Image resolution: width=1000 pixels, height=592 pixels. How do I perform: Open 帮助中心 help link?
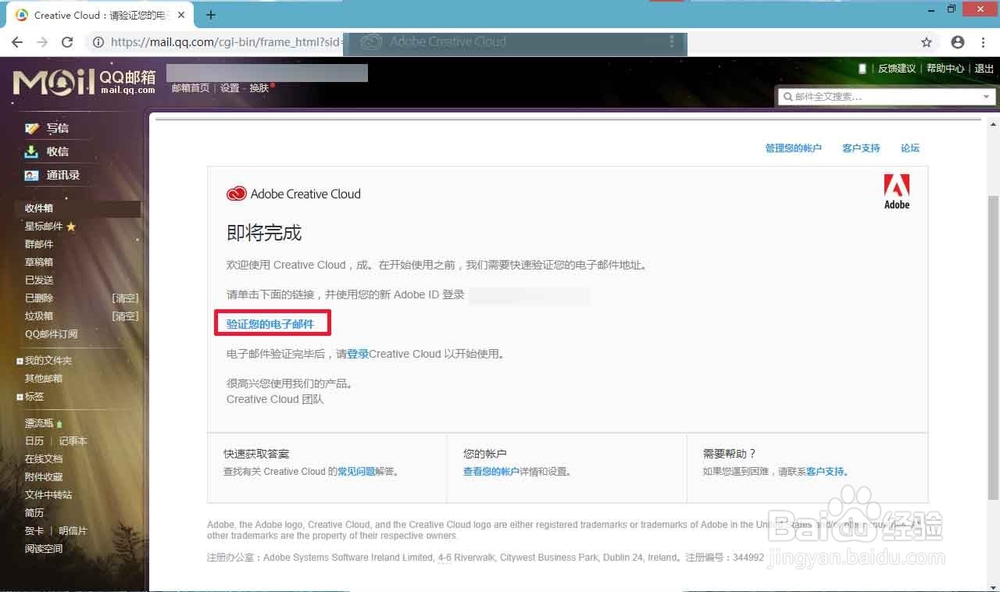point(945,68)
